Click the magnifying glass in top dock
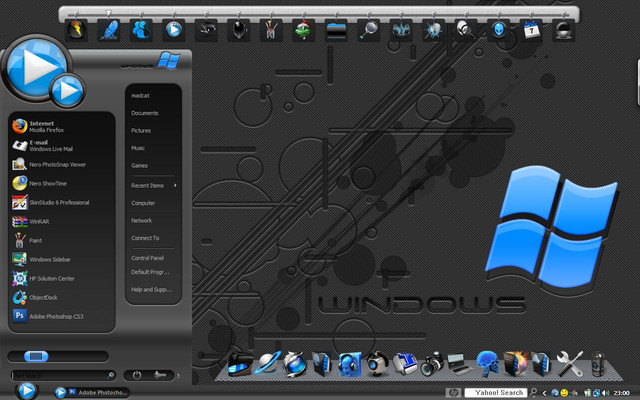 (x=369, y=30)
